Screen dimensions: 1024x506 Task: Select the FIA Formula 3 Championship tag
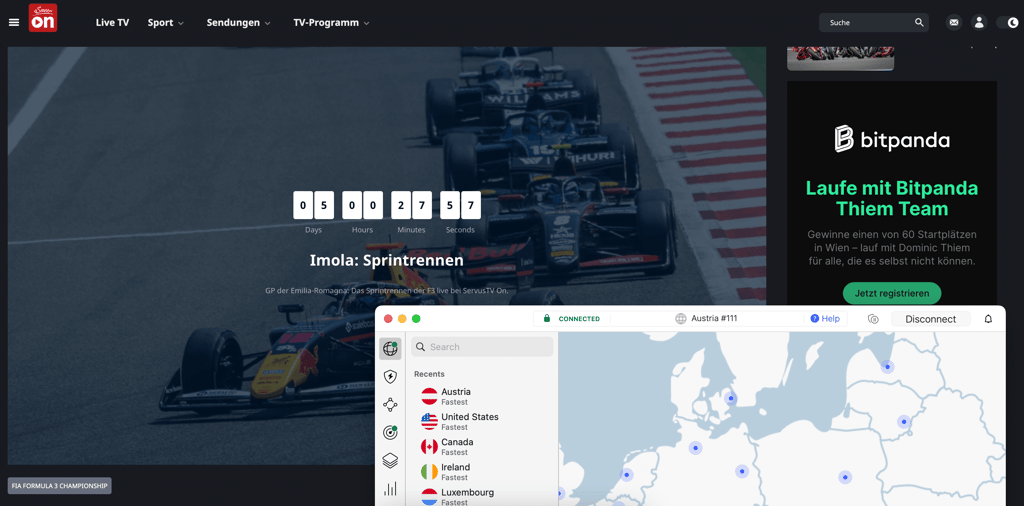59,486
